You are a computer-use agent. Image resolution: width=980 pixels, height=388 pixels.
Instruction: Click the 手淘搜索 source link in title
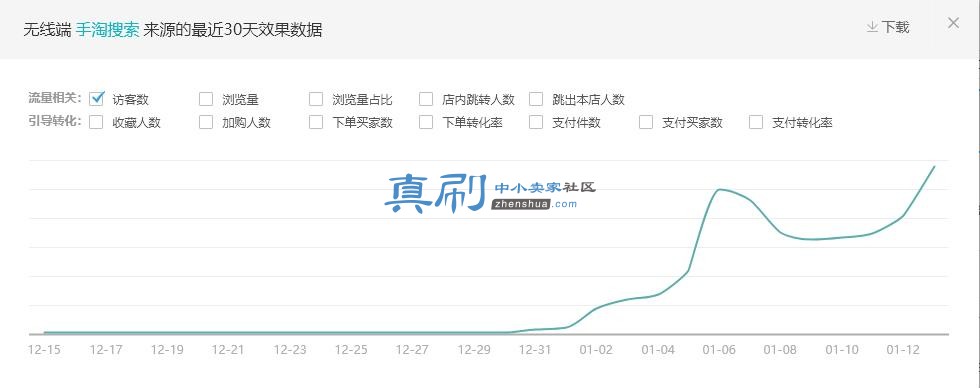[108, 29]
